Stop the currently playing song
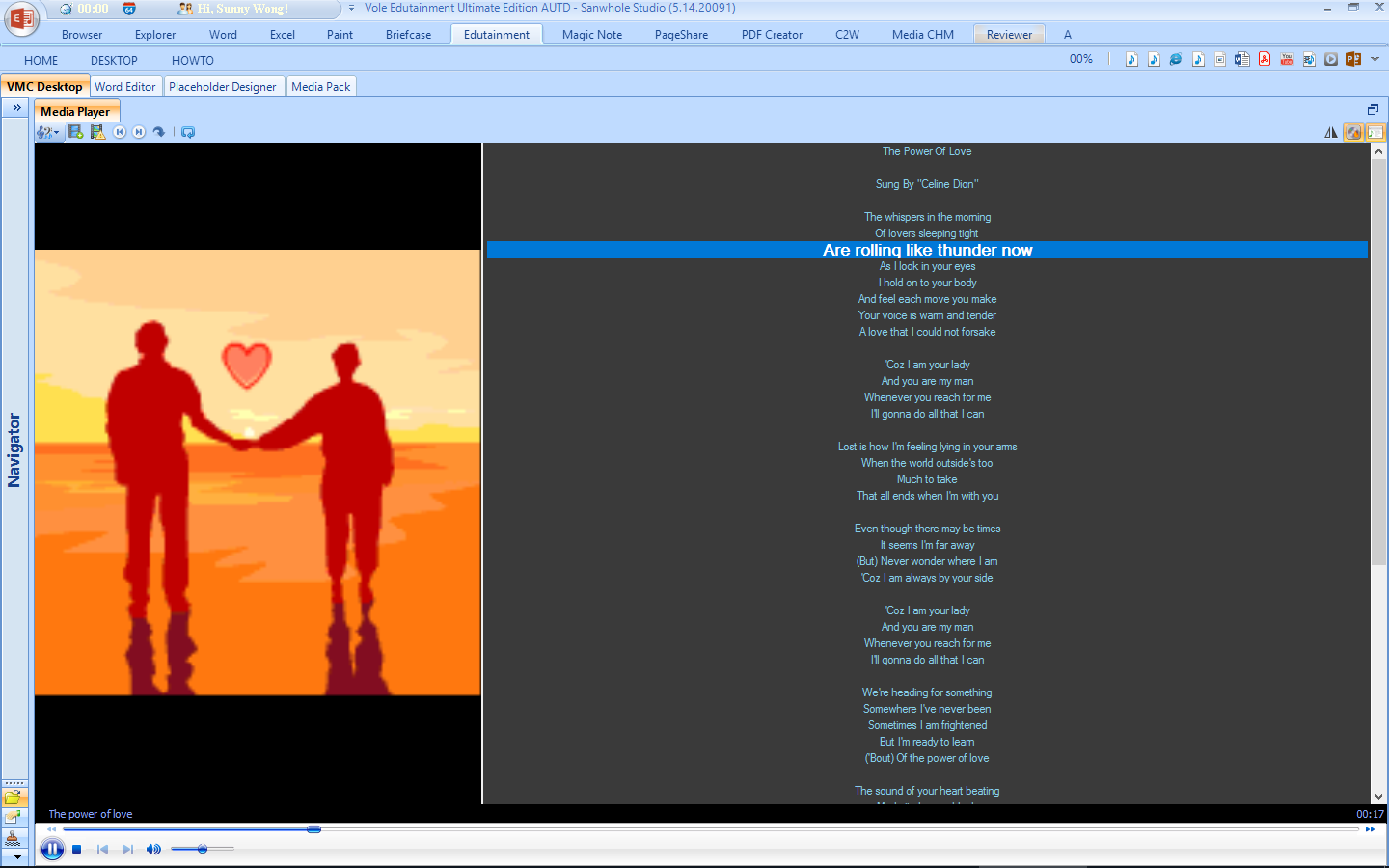 77,850
